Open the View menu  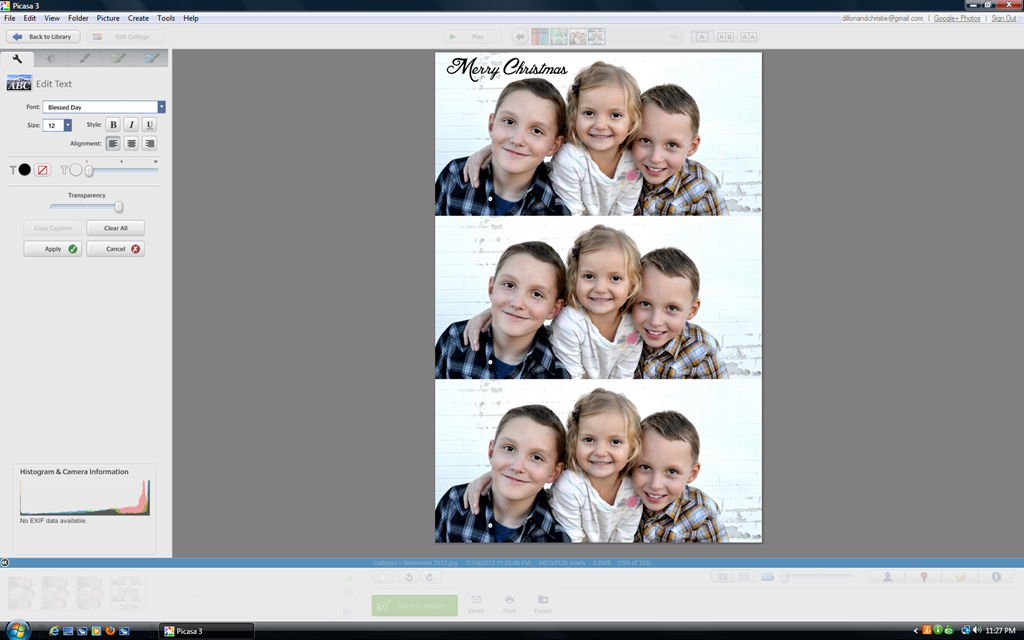click(x=52, y=18)
